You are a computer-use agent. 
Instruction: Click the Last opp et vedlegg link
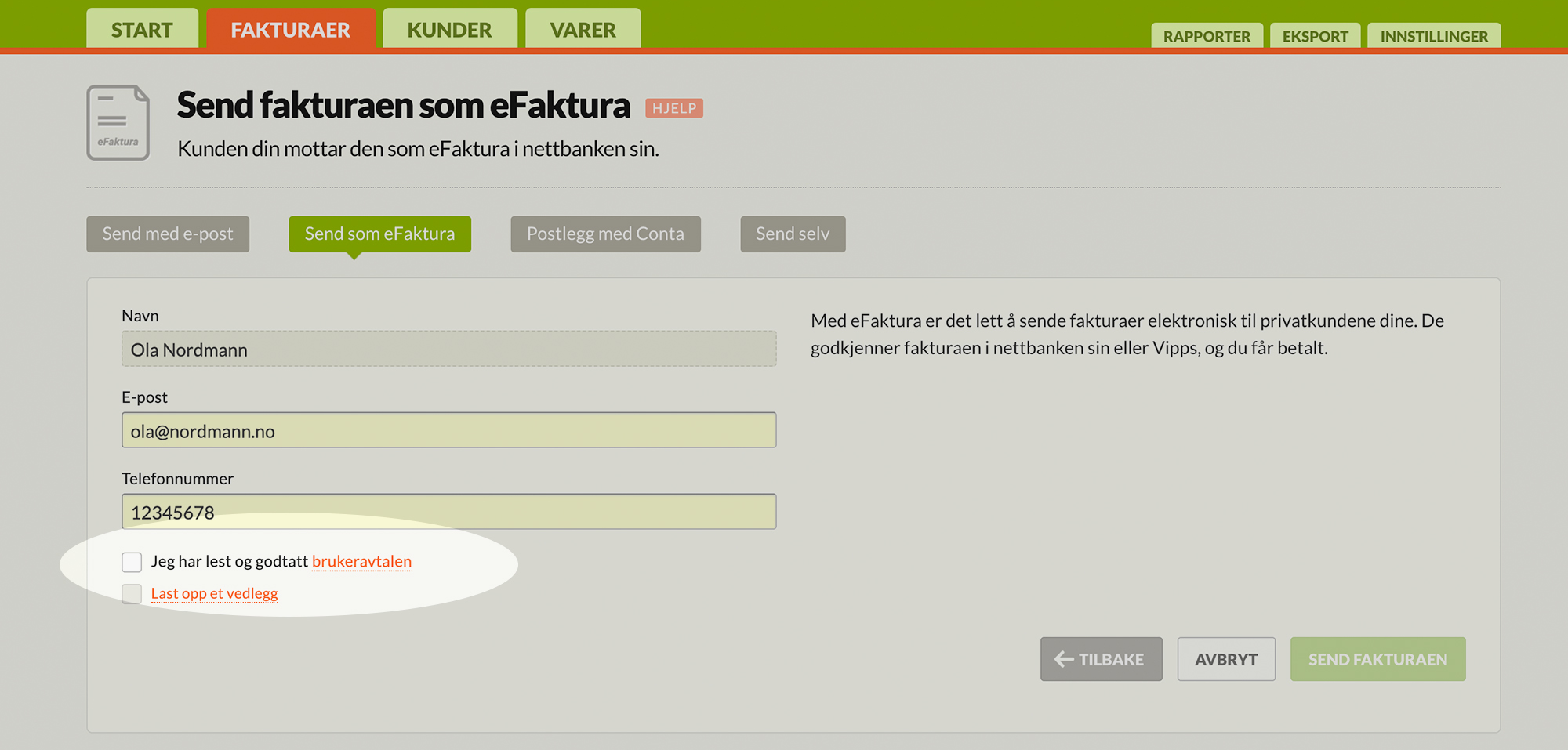[x=214, y=593]
